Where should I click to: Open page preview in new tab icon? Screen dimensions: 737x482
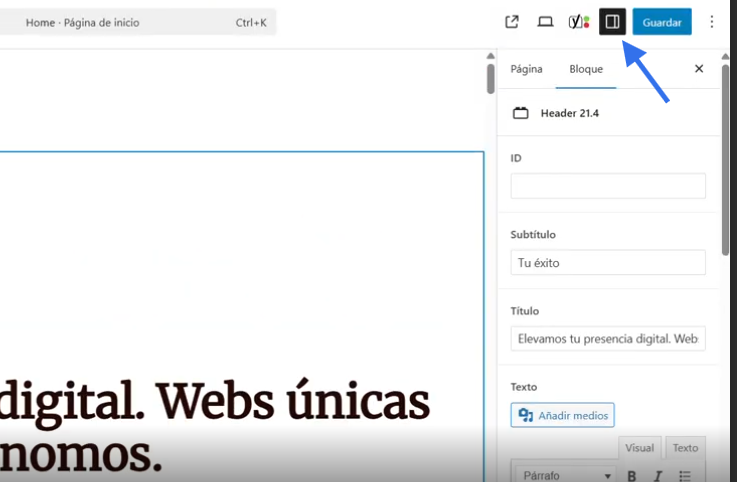point(512,22)
